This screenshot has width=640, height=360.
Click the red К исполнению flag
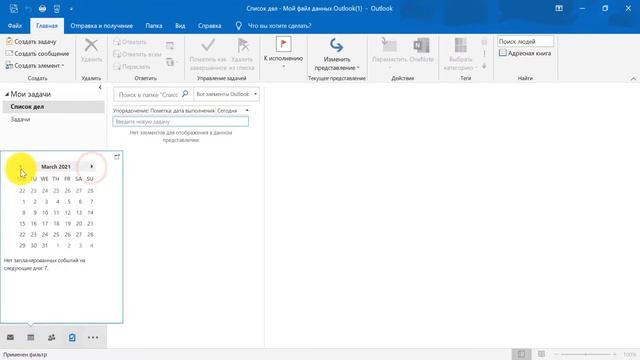click(283, 44)
